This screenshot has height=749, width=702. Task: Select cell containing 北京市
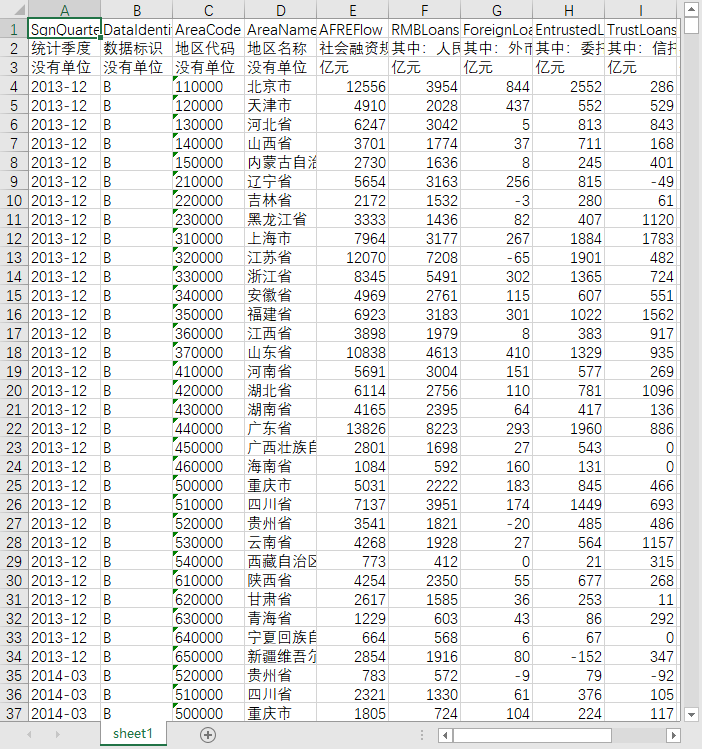280,86
